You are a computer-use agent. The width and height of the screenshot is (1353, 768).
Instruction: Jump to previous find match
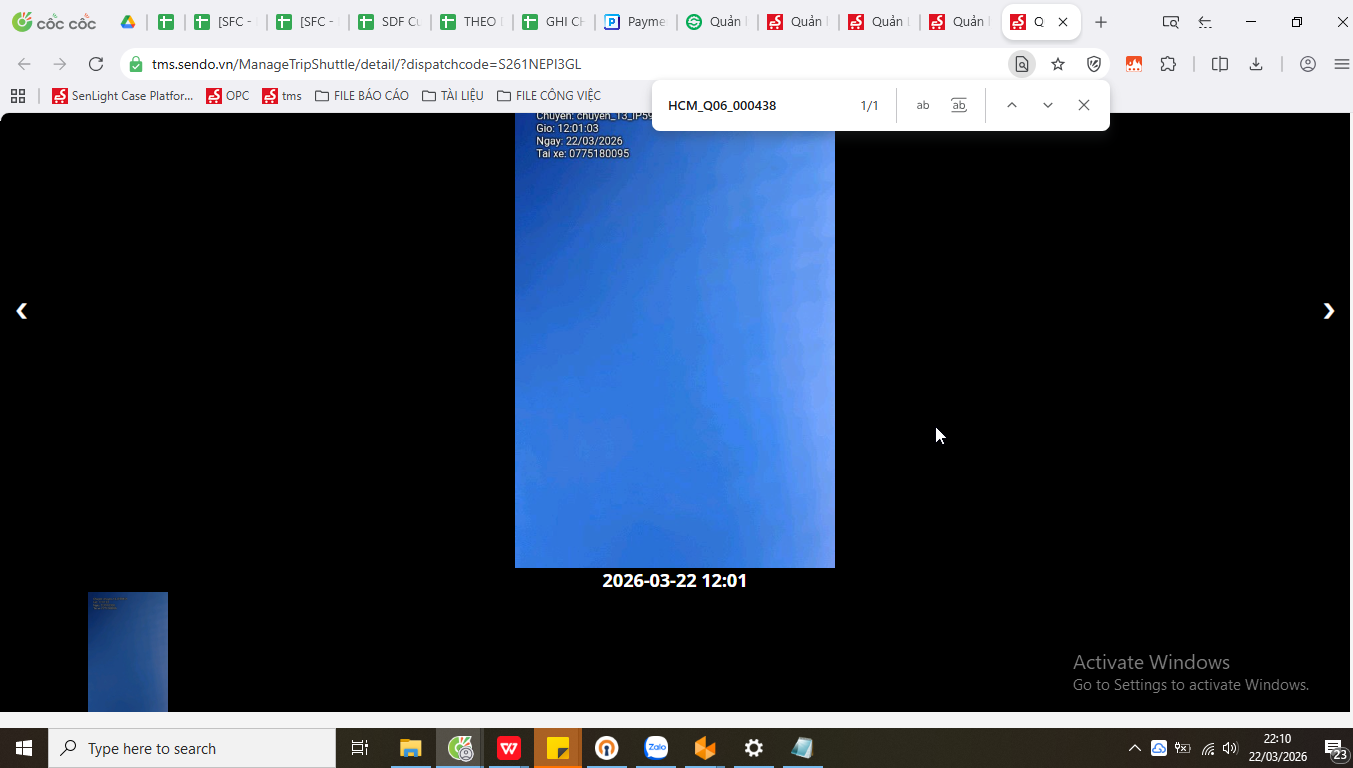coord(1011,105)
